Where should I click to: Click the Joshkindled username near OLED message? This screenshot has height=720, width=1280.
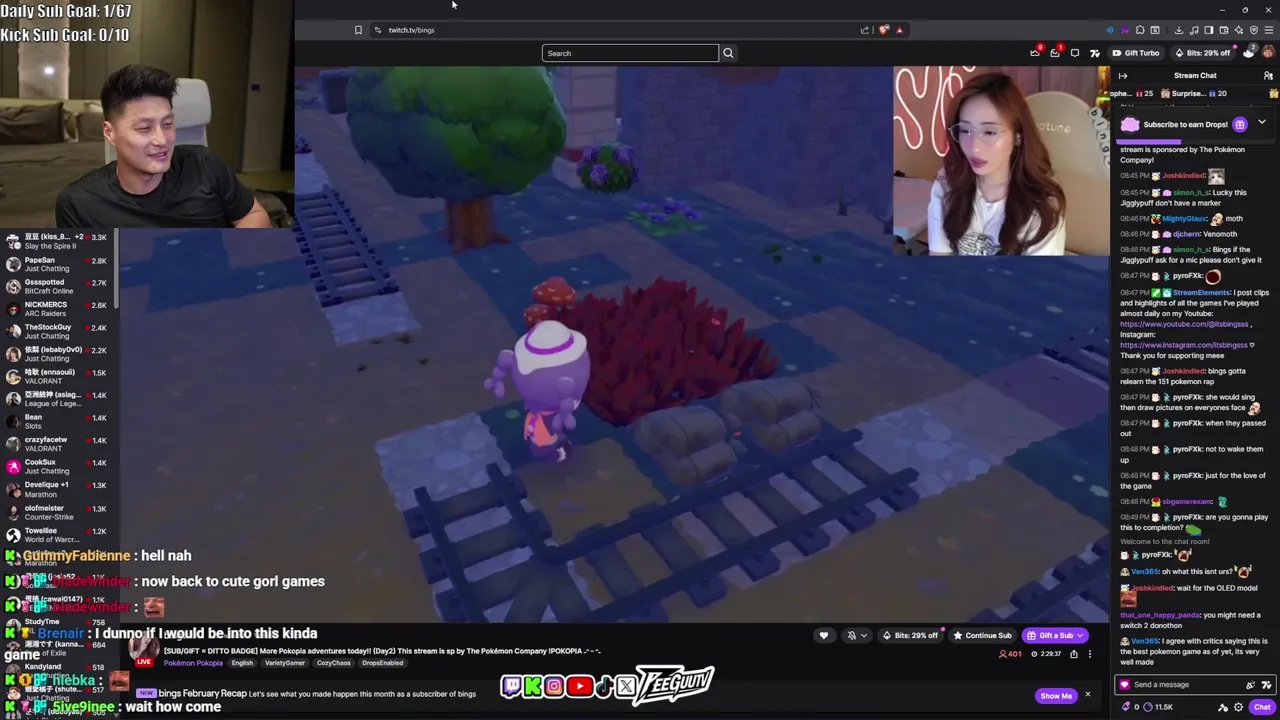(x=1152, y=588)
